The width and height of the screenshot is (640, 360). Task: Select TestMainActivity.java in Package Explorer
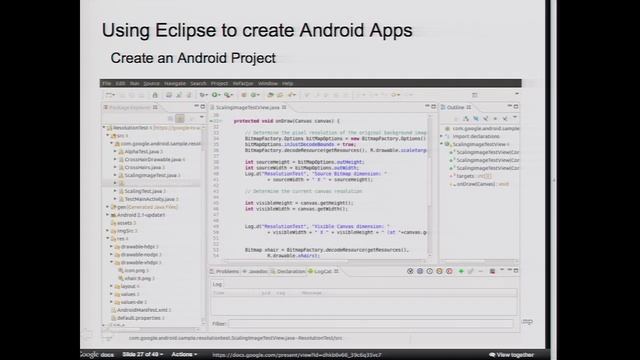[149, 199]
